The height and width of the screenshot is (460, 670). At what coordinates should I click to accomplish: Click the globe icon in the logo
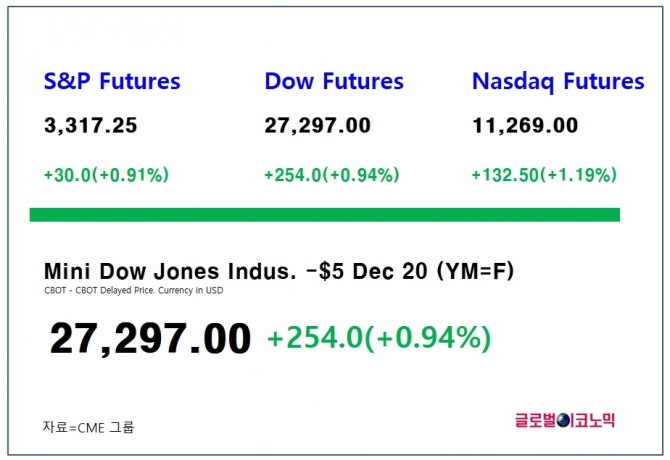[566, 422]
